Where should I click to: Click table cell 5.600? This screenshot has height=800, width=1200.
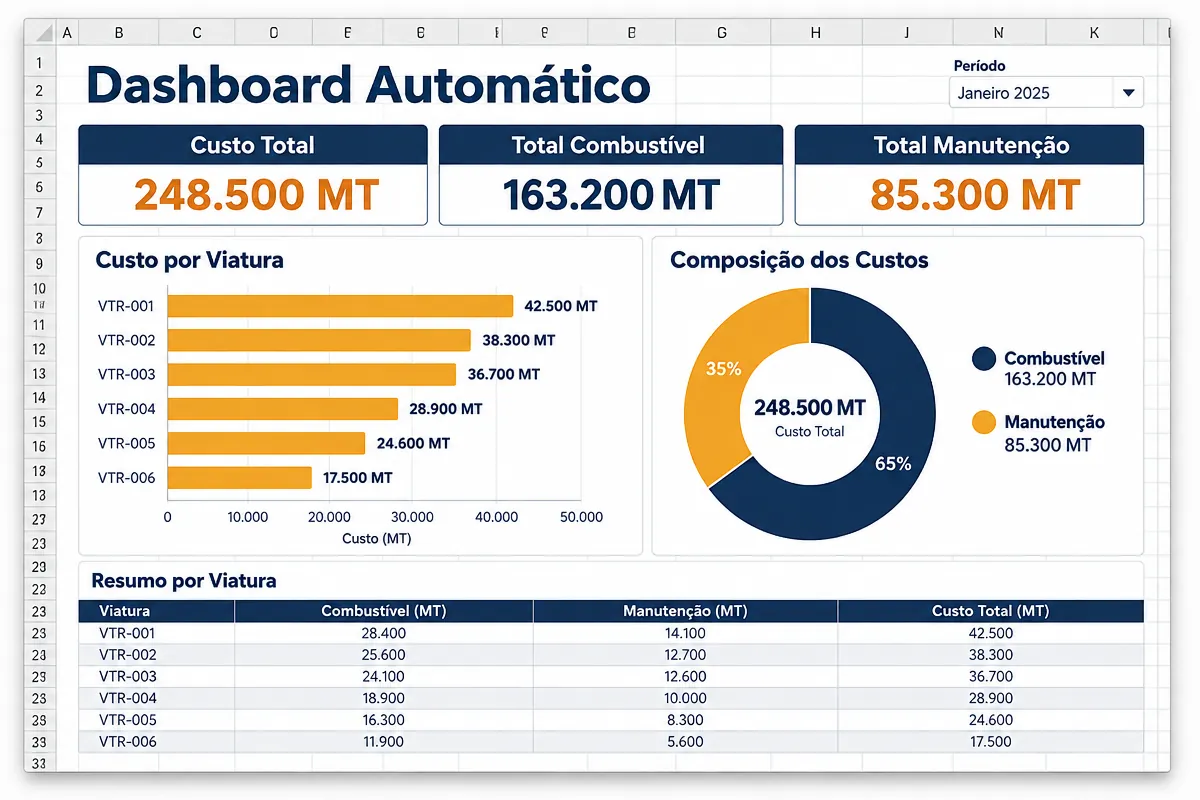(x=685, y=742)
